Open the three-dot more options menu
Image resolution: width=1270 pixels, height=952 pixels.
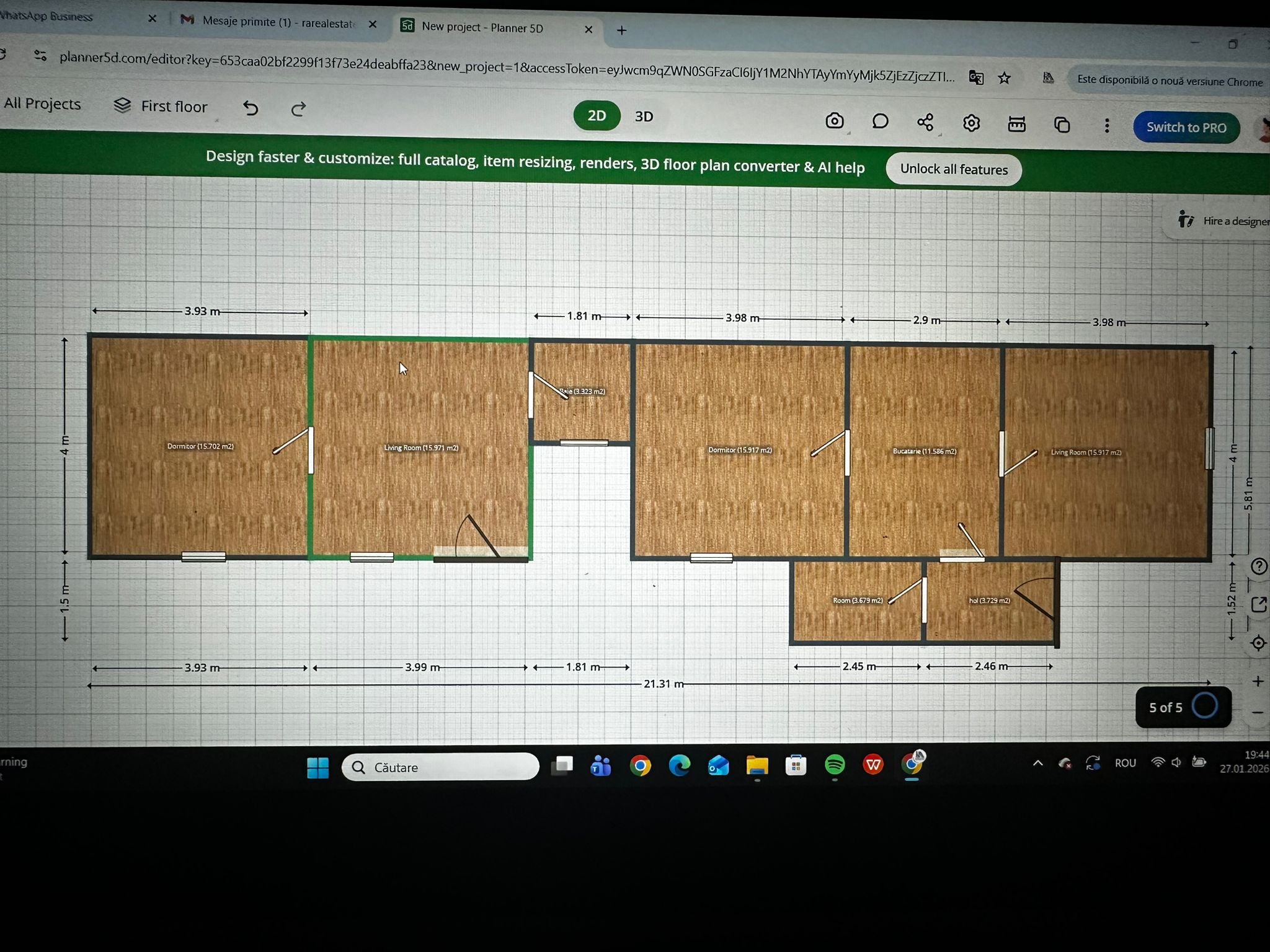click(1107, 126)
